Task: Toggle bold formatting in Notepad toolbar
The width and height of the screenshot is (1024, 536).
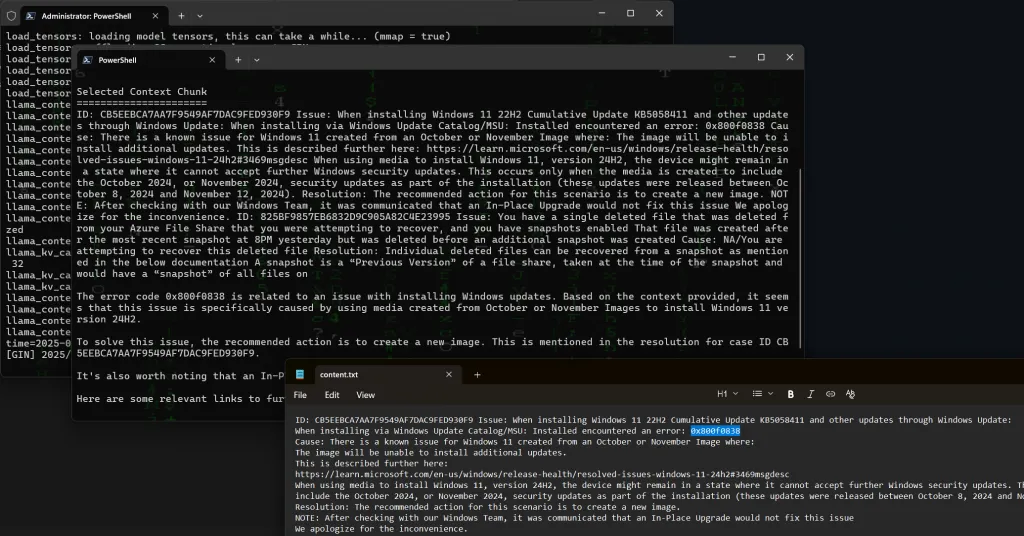Action: 791,395
